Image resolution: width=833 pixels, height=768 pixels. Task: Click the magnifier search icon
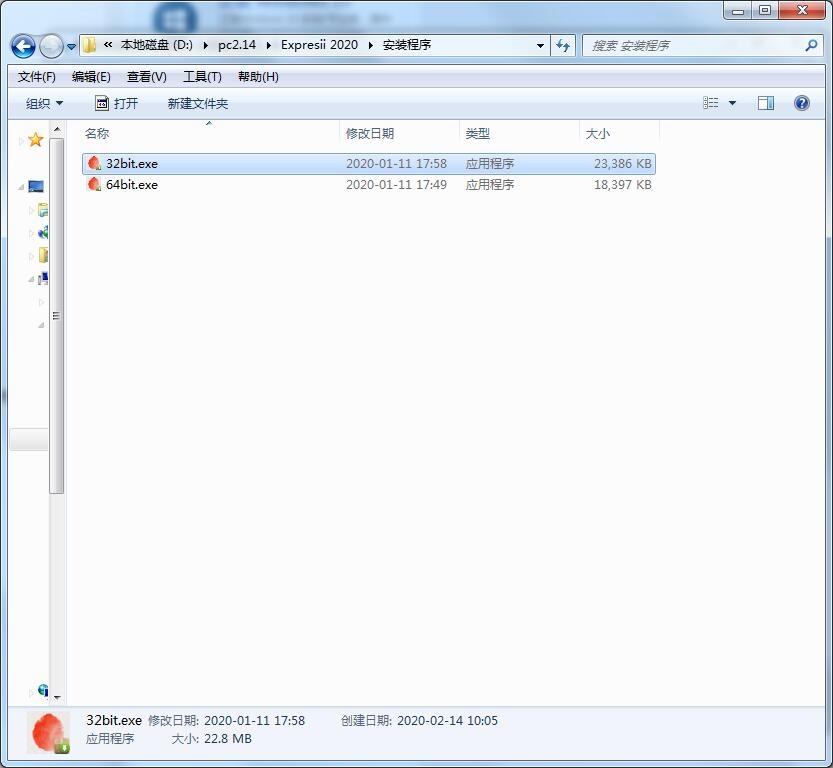pyautogui.click(x=811, y=46)
